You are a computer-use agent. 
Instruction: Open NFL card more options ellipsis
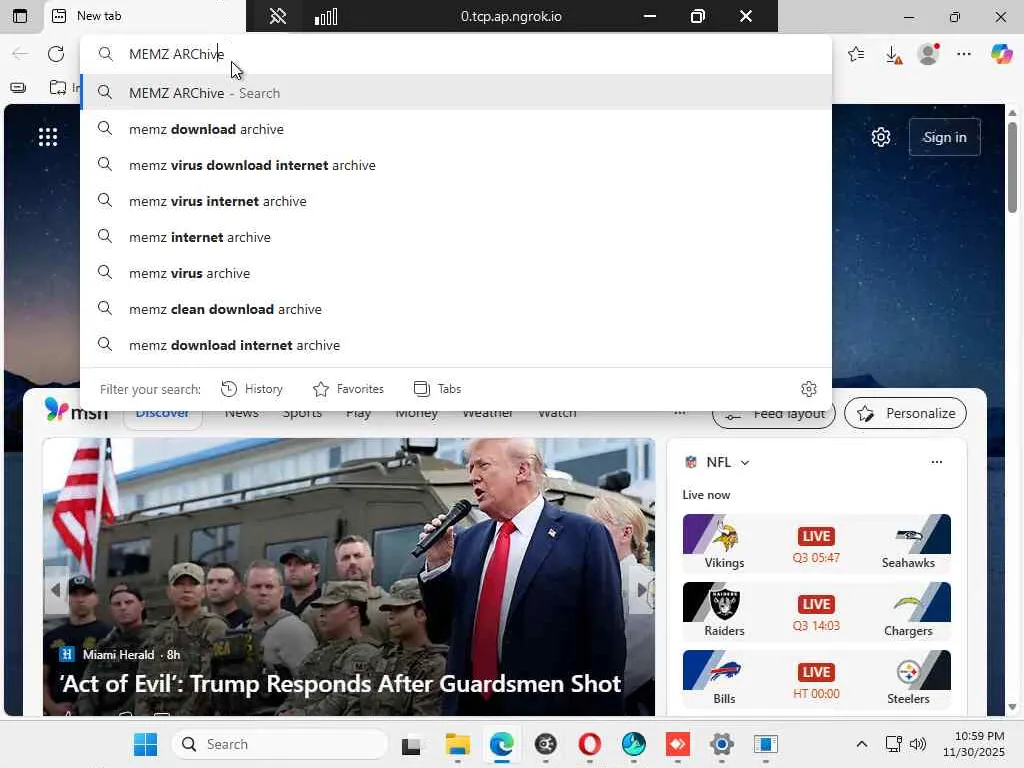[x=936, y=462]
